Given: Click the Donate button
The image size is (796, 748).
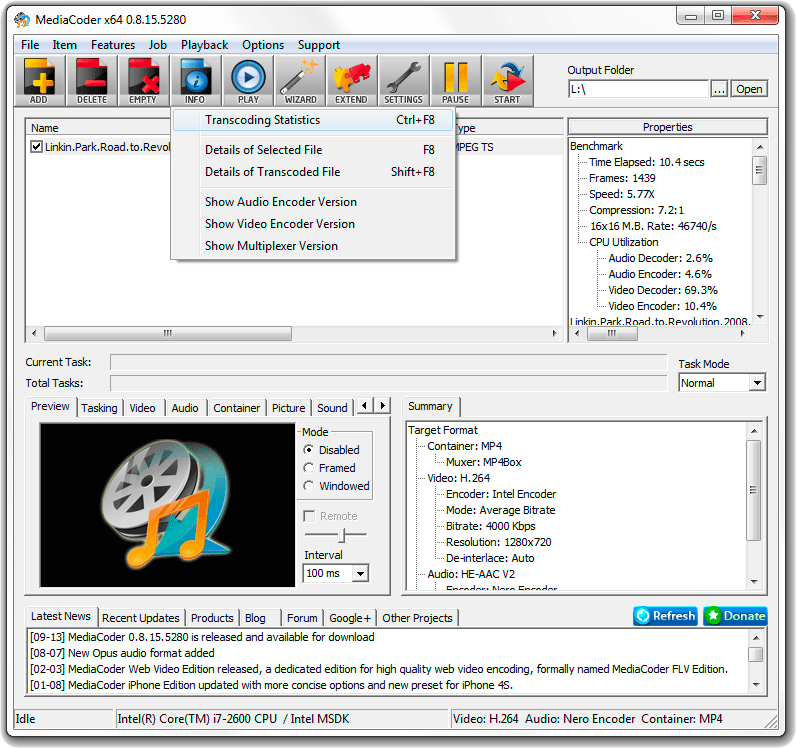Looking at the screenshot, I should 735,616.
